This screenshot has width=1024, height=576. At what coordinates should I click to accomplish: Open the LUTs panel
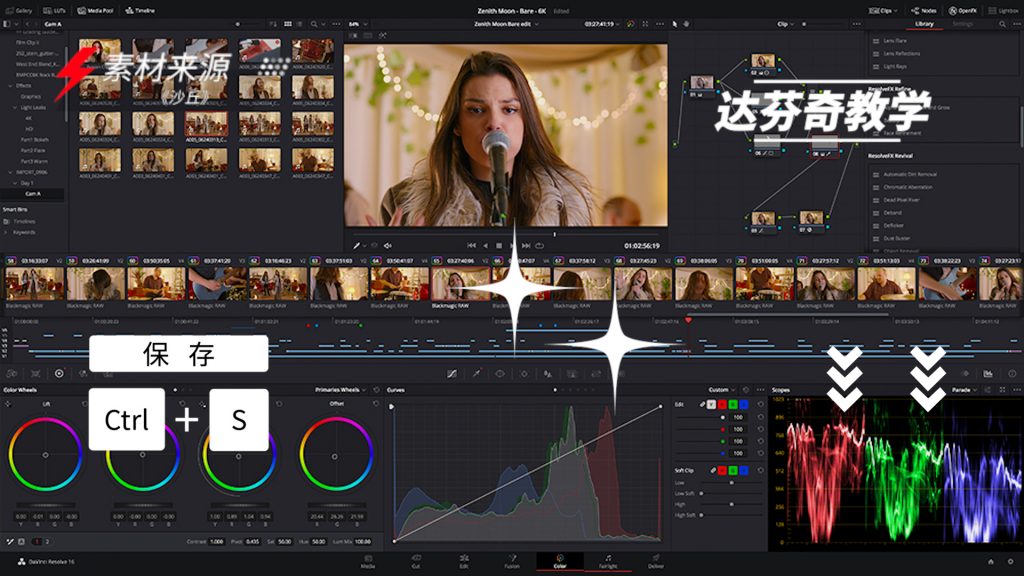[55, 10]
